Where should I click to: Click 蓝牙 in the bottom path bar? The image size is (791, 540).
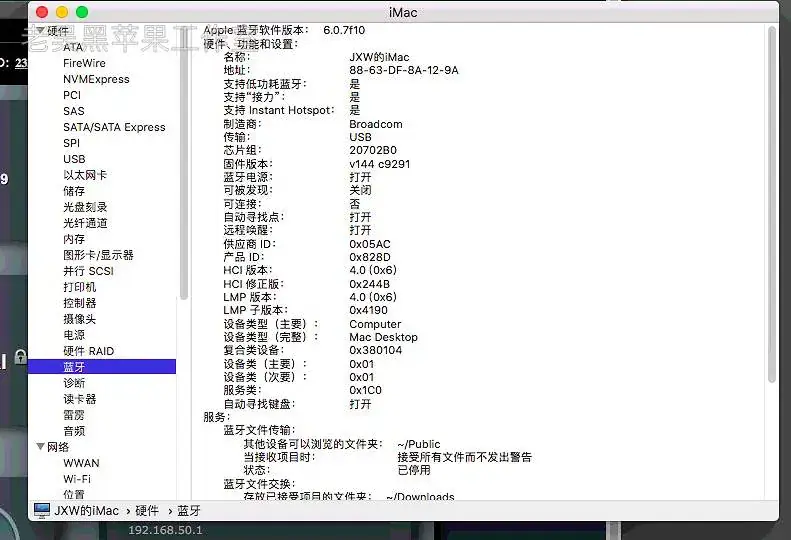tap(189, 511)
